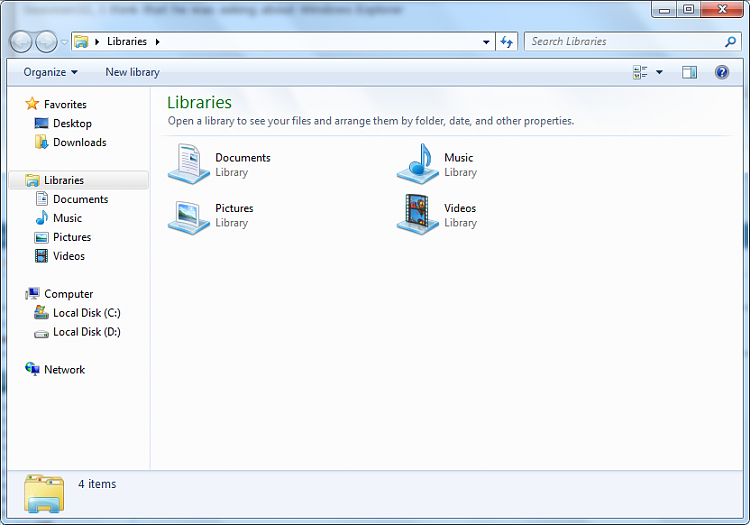Click Libraries icon in navigation pane
This screenshot has width=750, height=525.
tap(32, 180)
